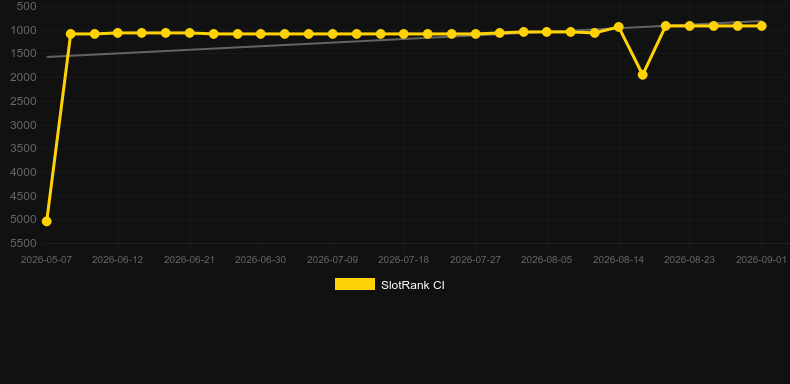Click the x-axis label 2026-09-01

pos(761,260)
